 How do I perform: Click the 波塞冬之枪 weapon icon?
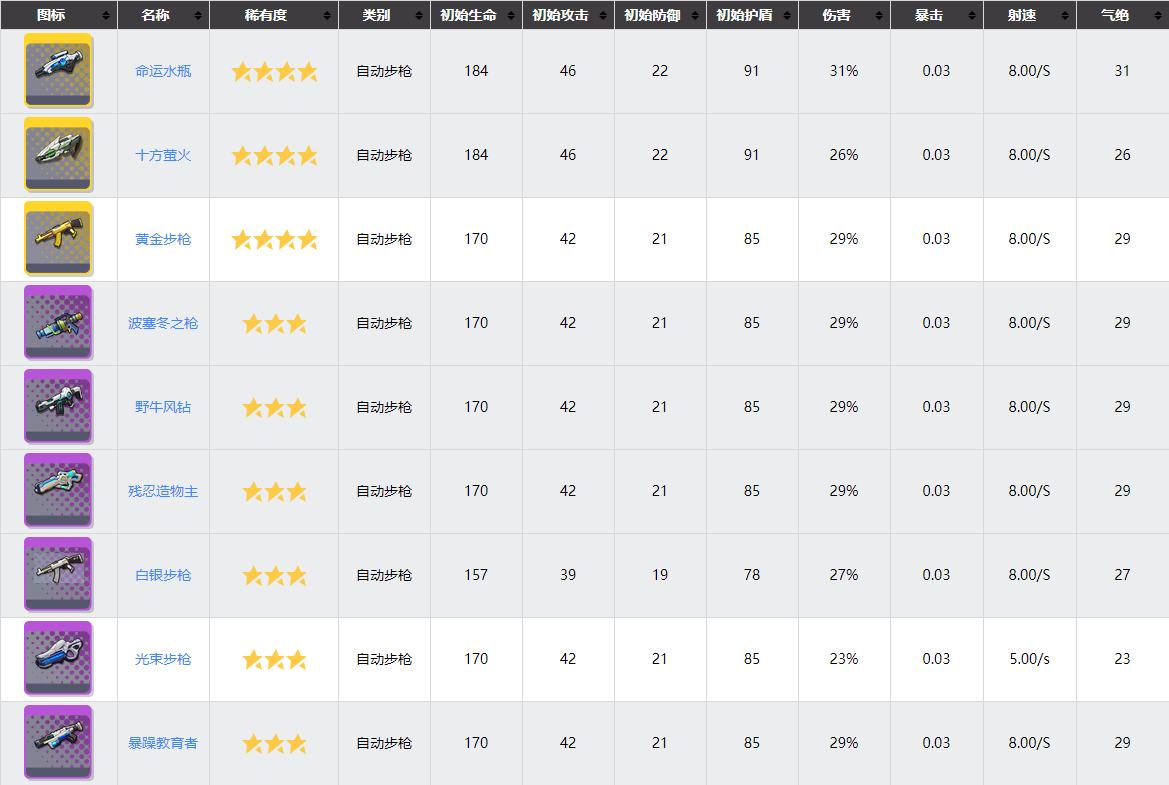[58, 323]
